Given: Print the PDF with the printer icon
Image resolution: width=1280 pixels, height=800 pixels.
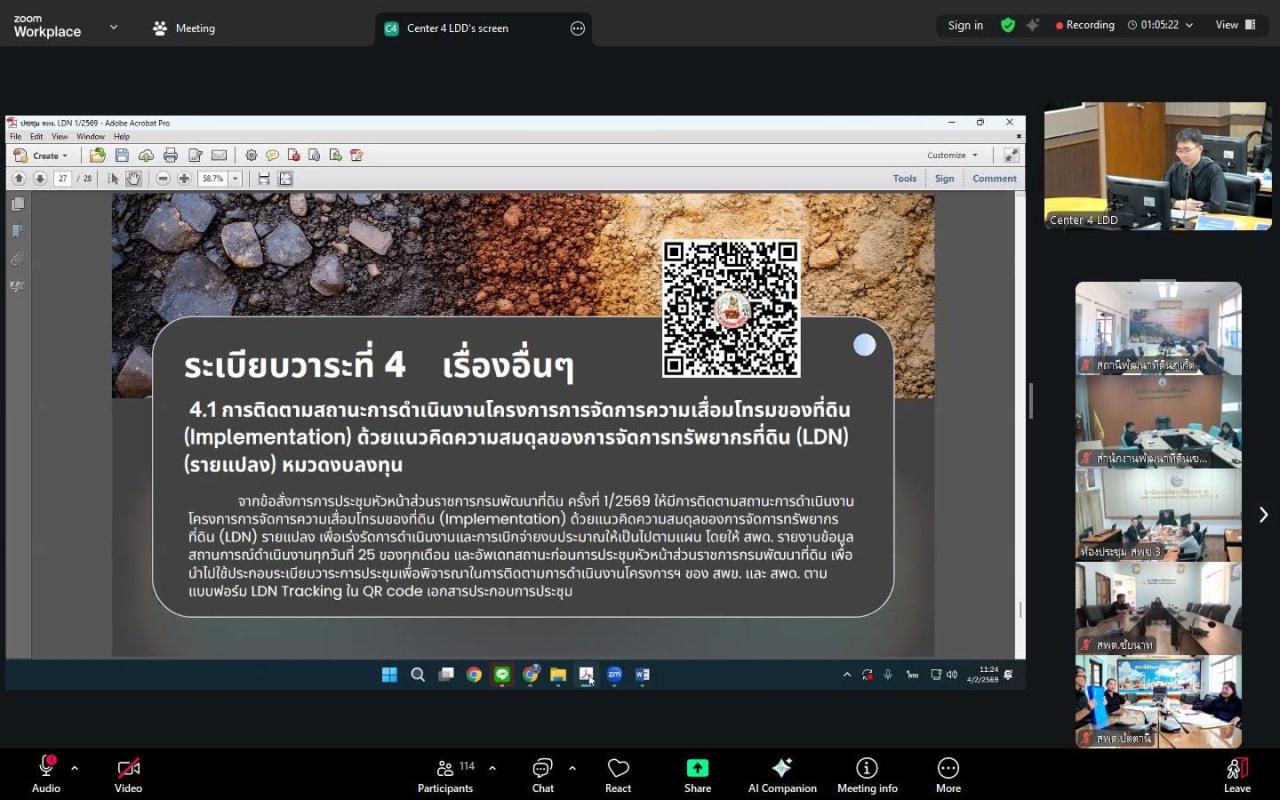Looking at the screenshot, I should click(x=170, y=155).
